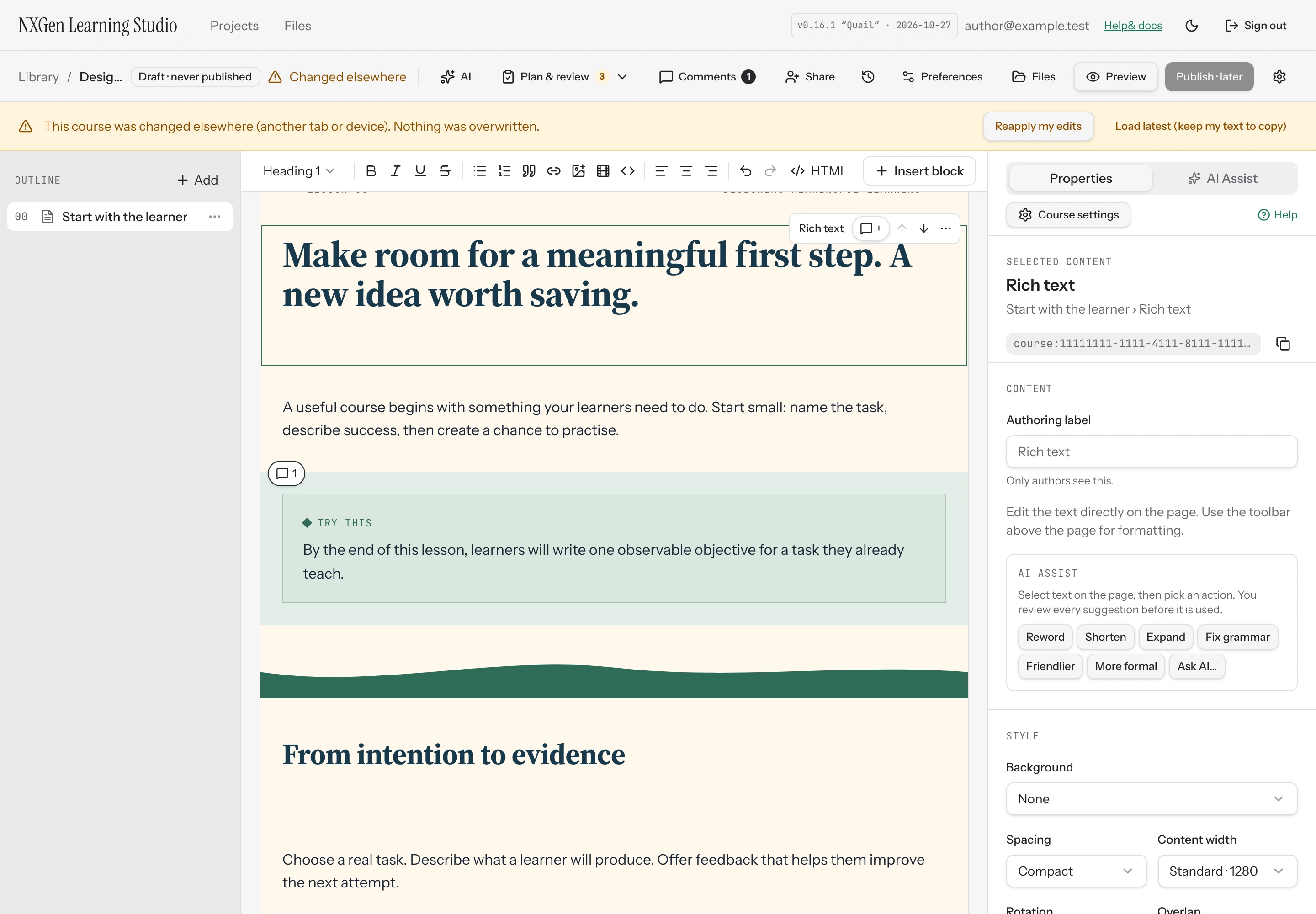The image size is (1316, 914).
Task: Undo the last edit
Action: (x=745, y=171)
